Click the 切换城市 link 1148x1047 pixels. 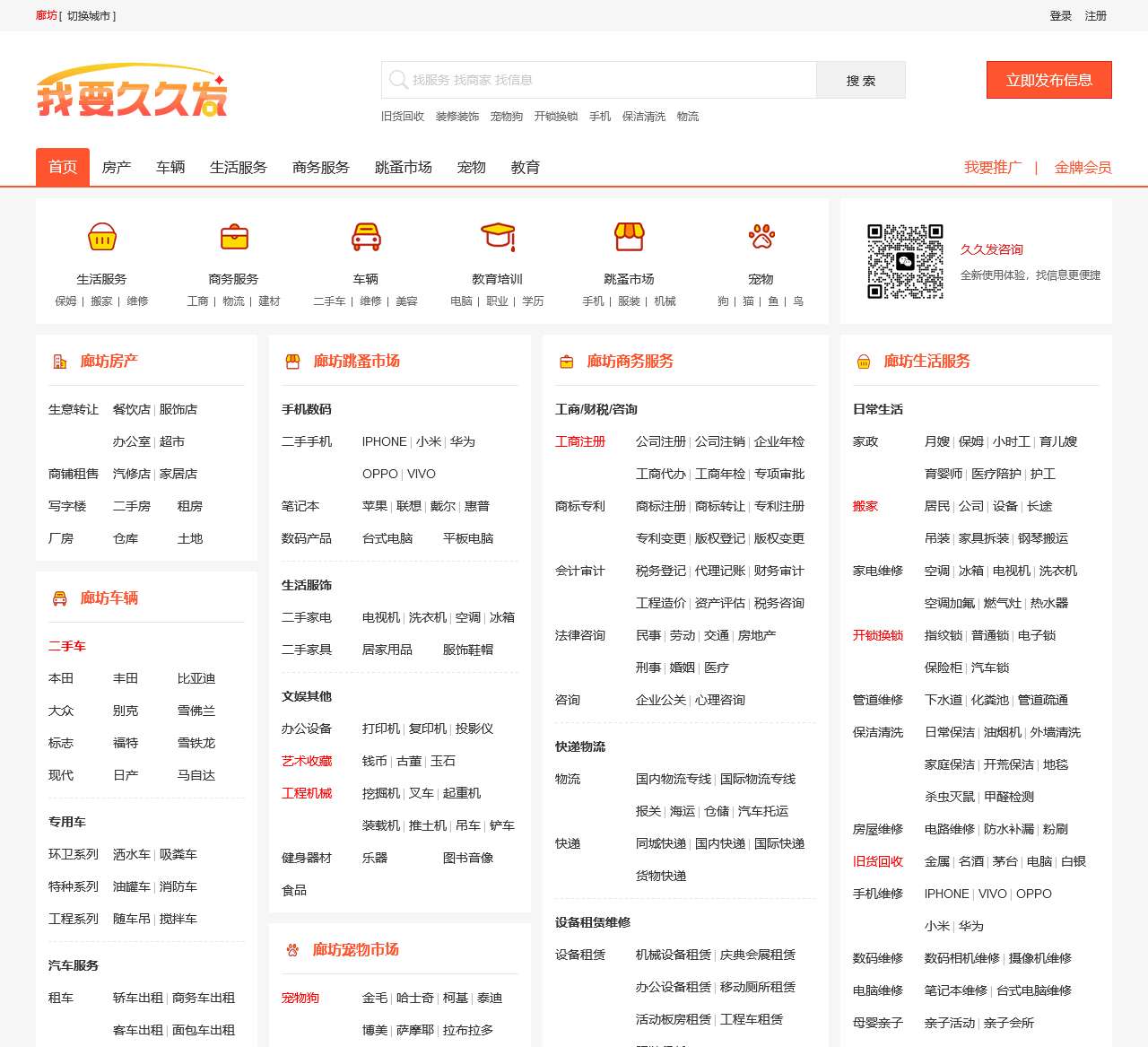click(x=89, y=16)
